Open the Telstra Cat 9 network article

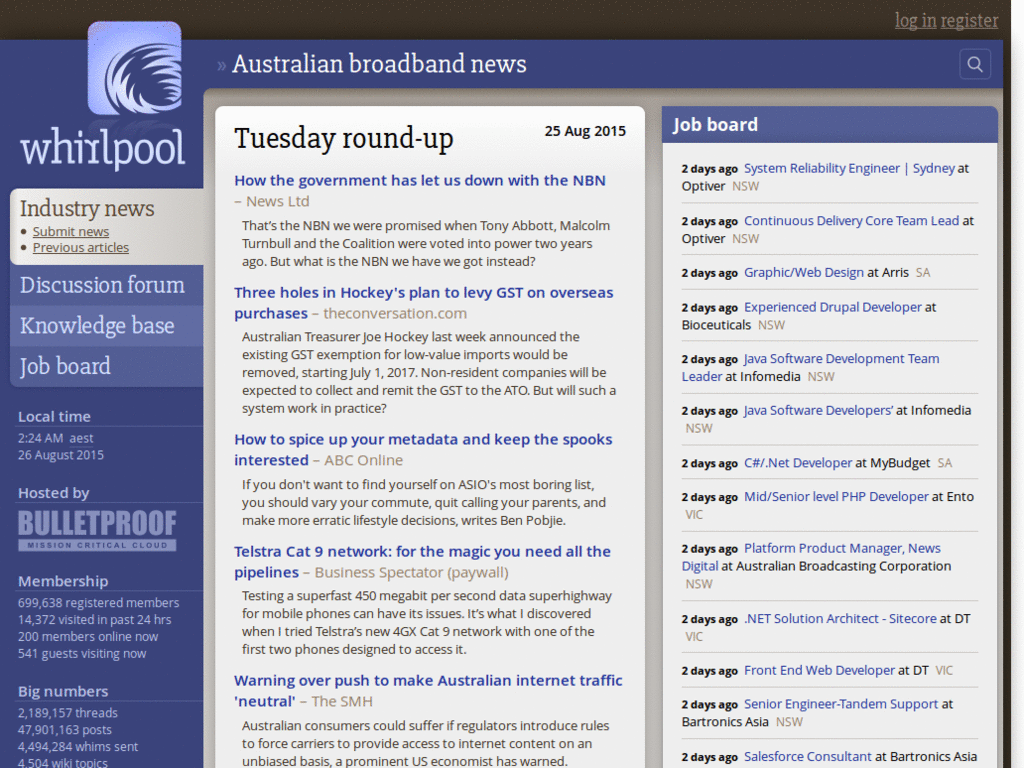423,562
